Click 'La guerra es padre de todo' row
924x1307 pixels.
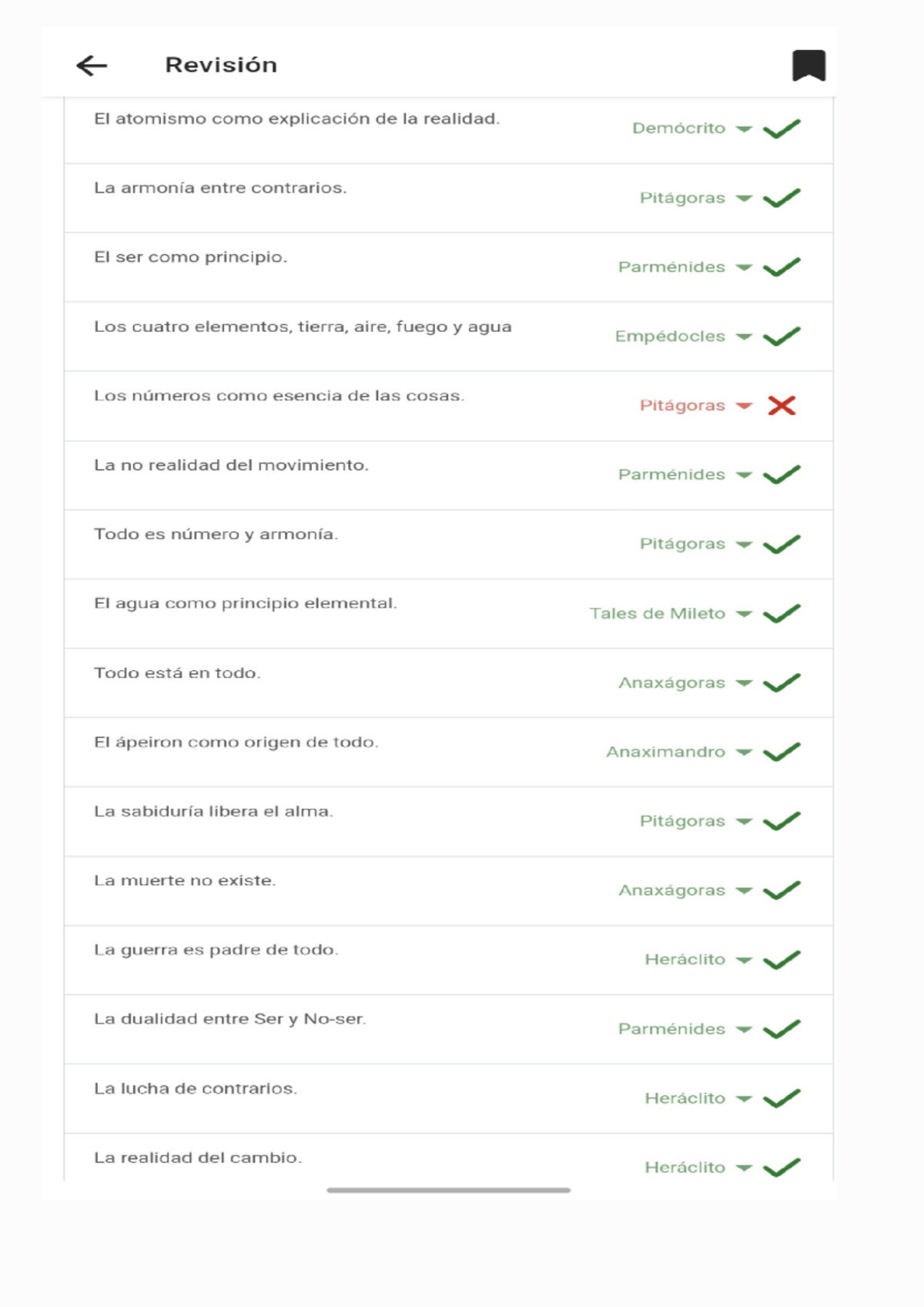point(216,950)
